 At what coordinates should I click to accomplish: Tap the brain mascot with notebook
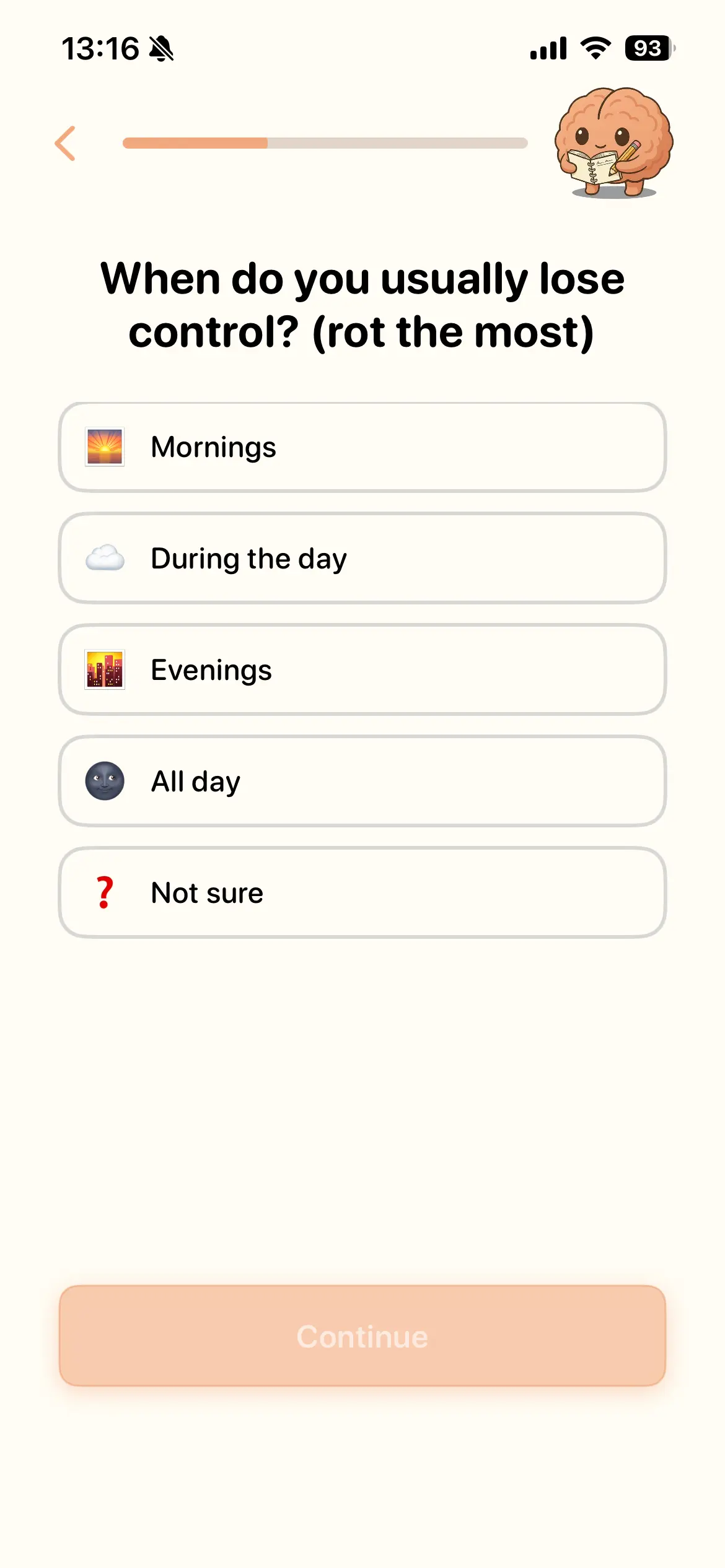[613, 143]
